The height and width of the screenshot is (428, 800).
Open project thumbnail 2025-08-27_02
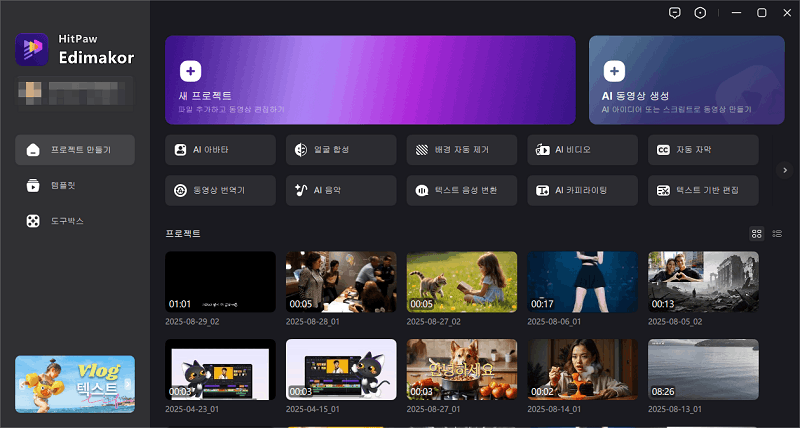(462, 281)
